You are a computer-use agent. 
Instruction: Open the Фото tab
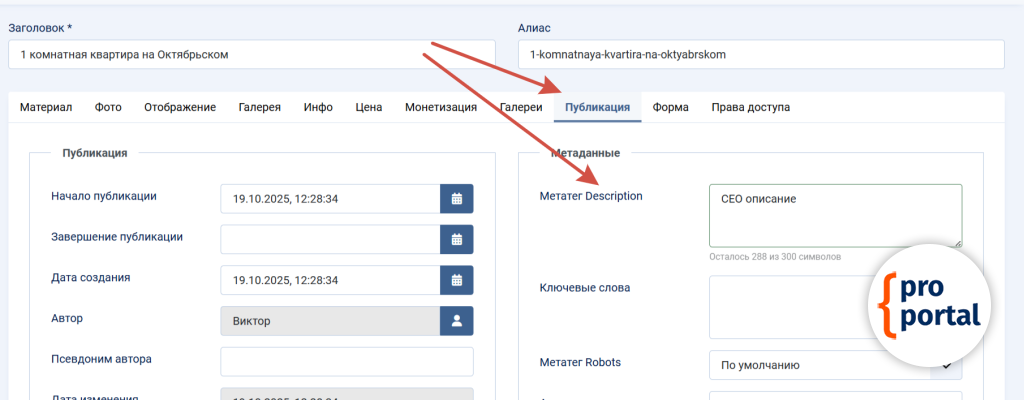pyautogui.click(x=108, y=108)
